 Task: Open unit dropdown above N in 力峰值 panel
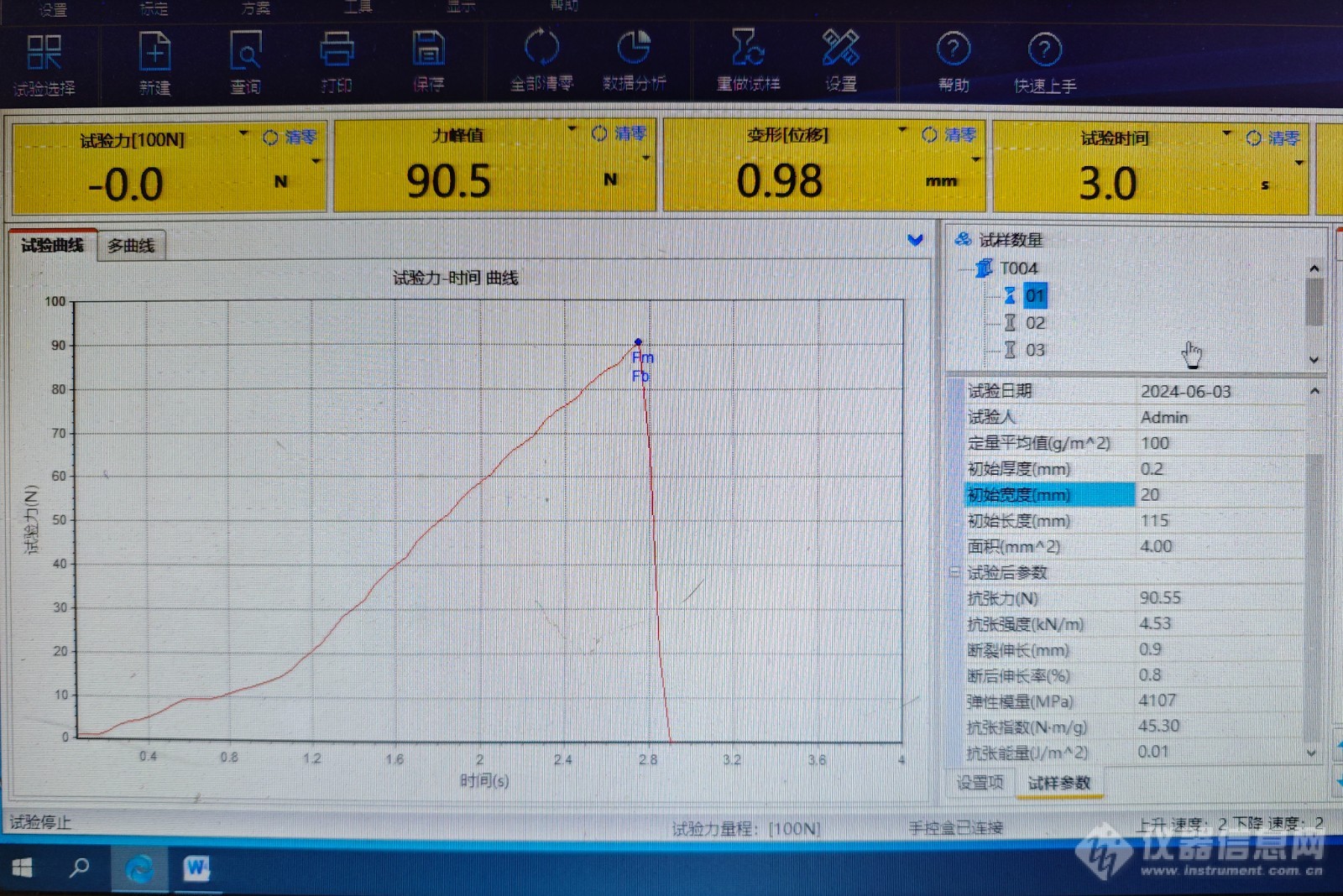point(645,158)
